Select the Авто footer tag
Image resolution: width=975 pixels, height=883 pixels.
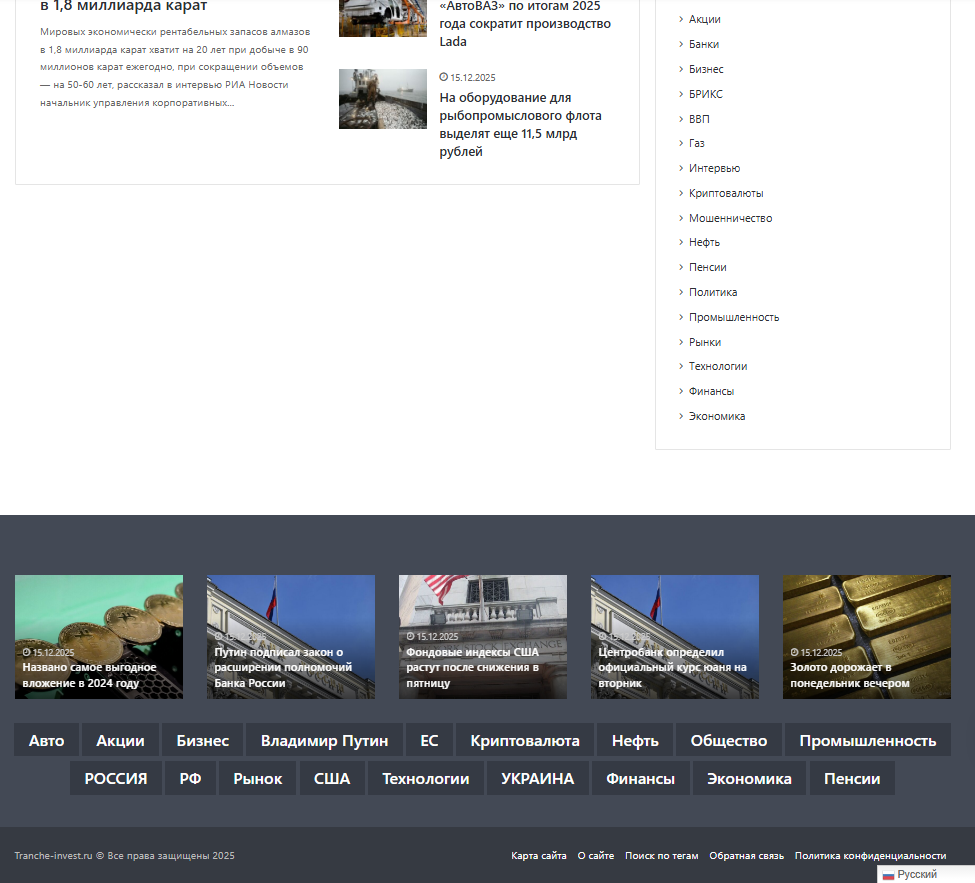[47, 740]
